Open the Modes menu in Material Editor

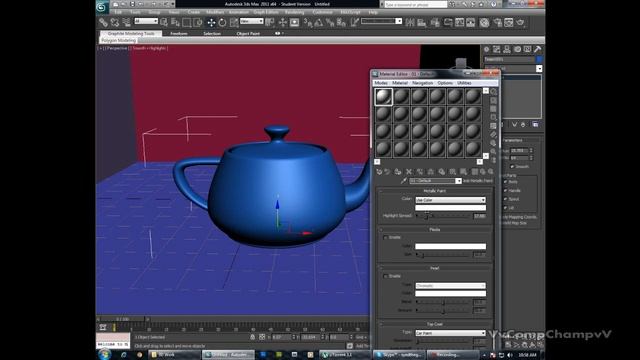(381, 83)
